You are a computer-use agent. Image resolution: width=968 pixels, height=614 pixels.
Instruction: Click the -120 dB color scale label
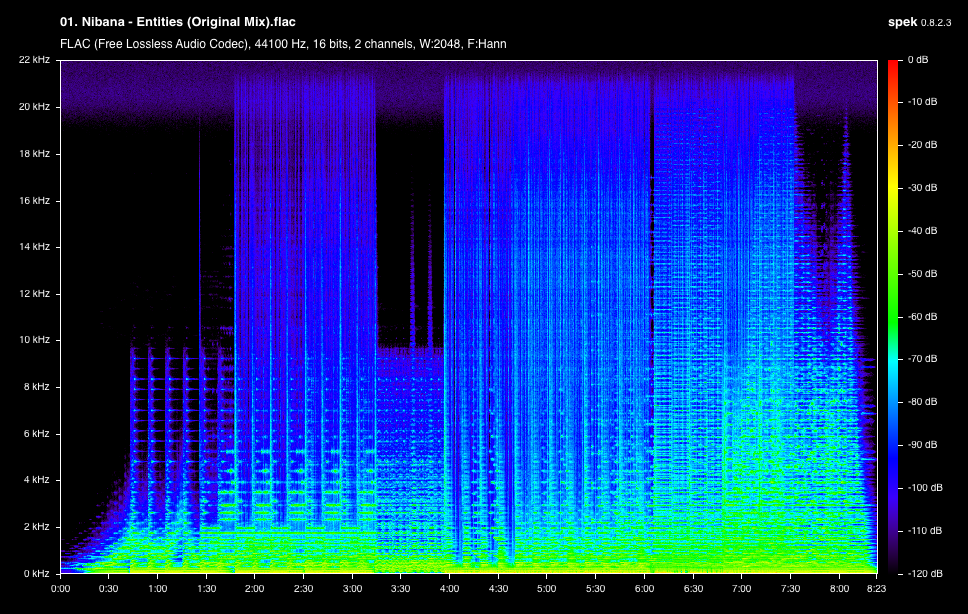pyautogui.click(x=925, y=573)
